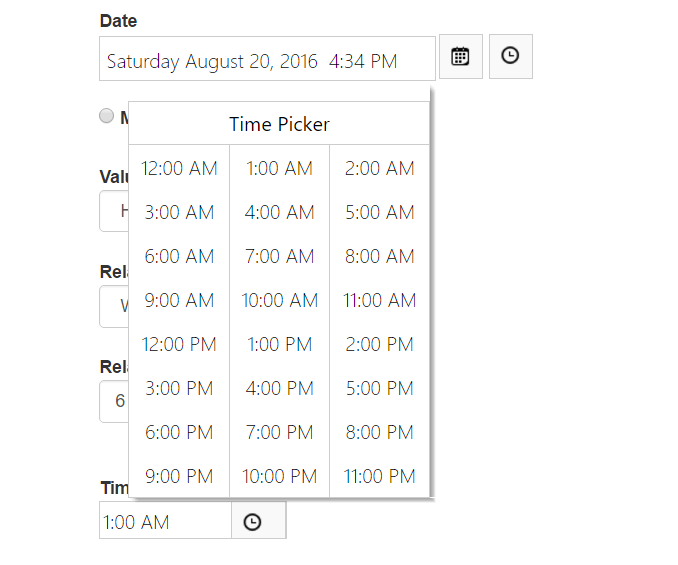Open the calendar date picker icon
This screenshot has height=565, width=678.
tap(460, 57)
